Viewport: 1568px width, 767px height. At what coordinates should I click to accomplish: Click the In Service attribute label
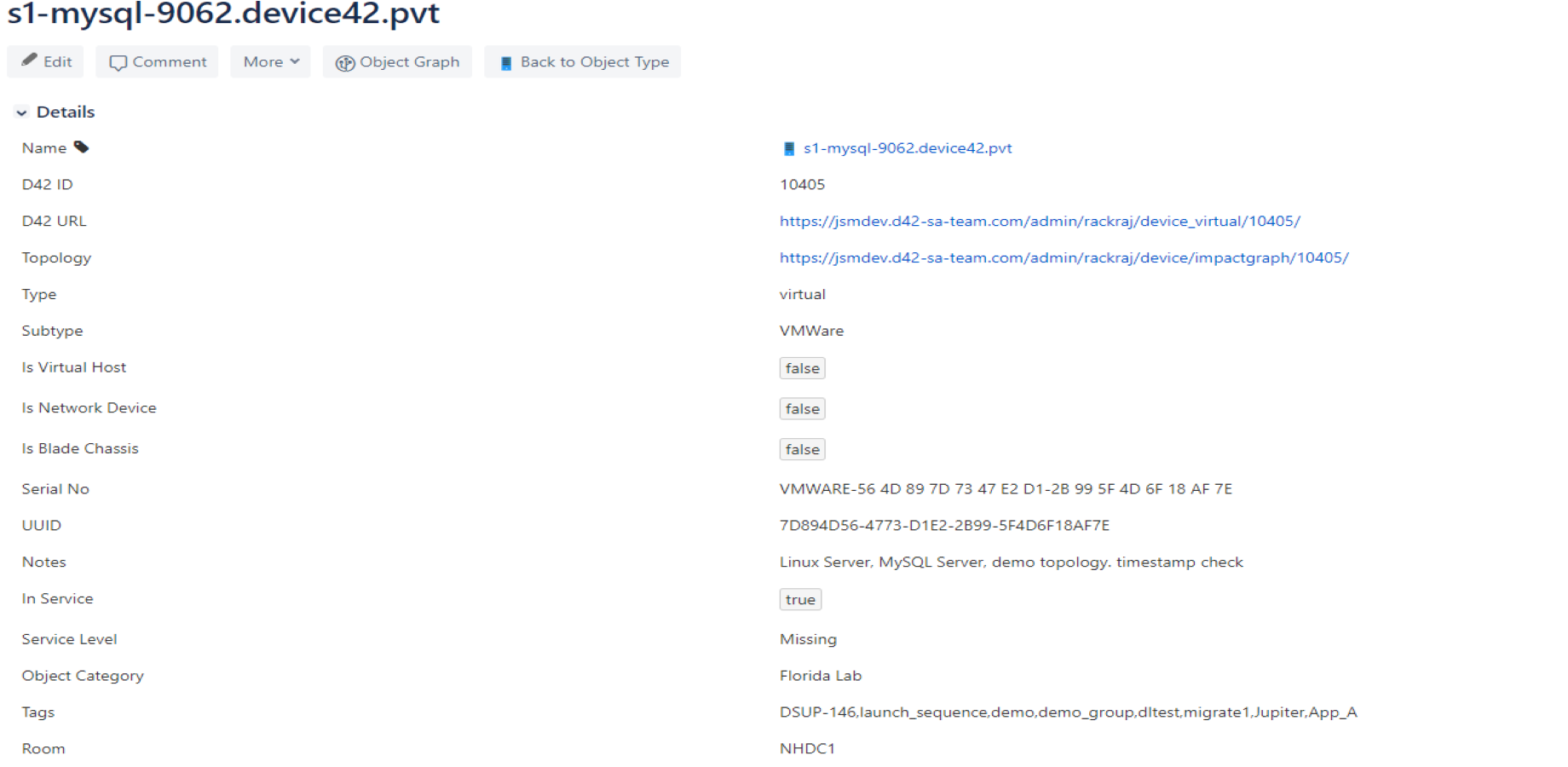(x=57, y=598)
